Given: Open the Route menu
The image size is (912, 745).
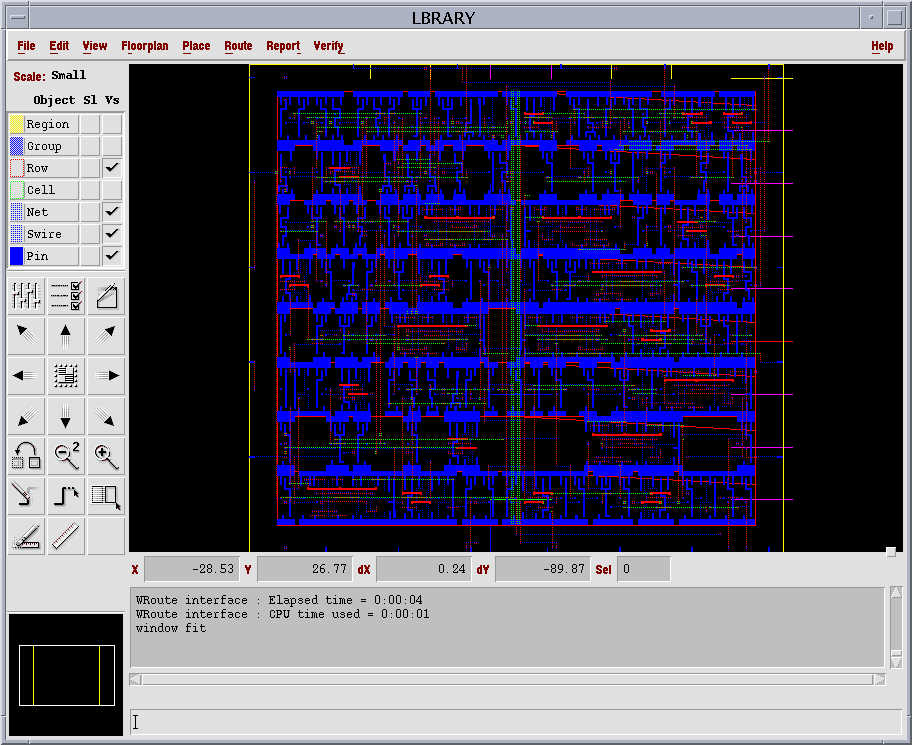Looking at the screenshot, I should coord(238,46).
